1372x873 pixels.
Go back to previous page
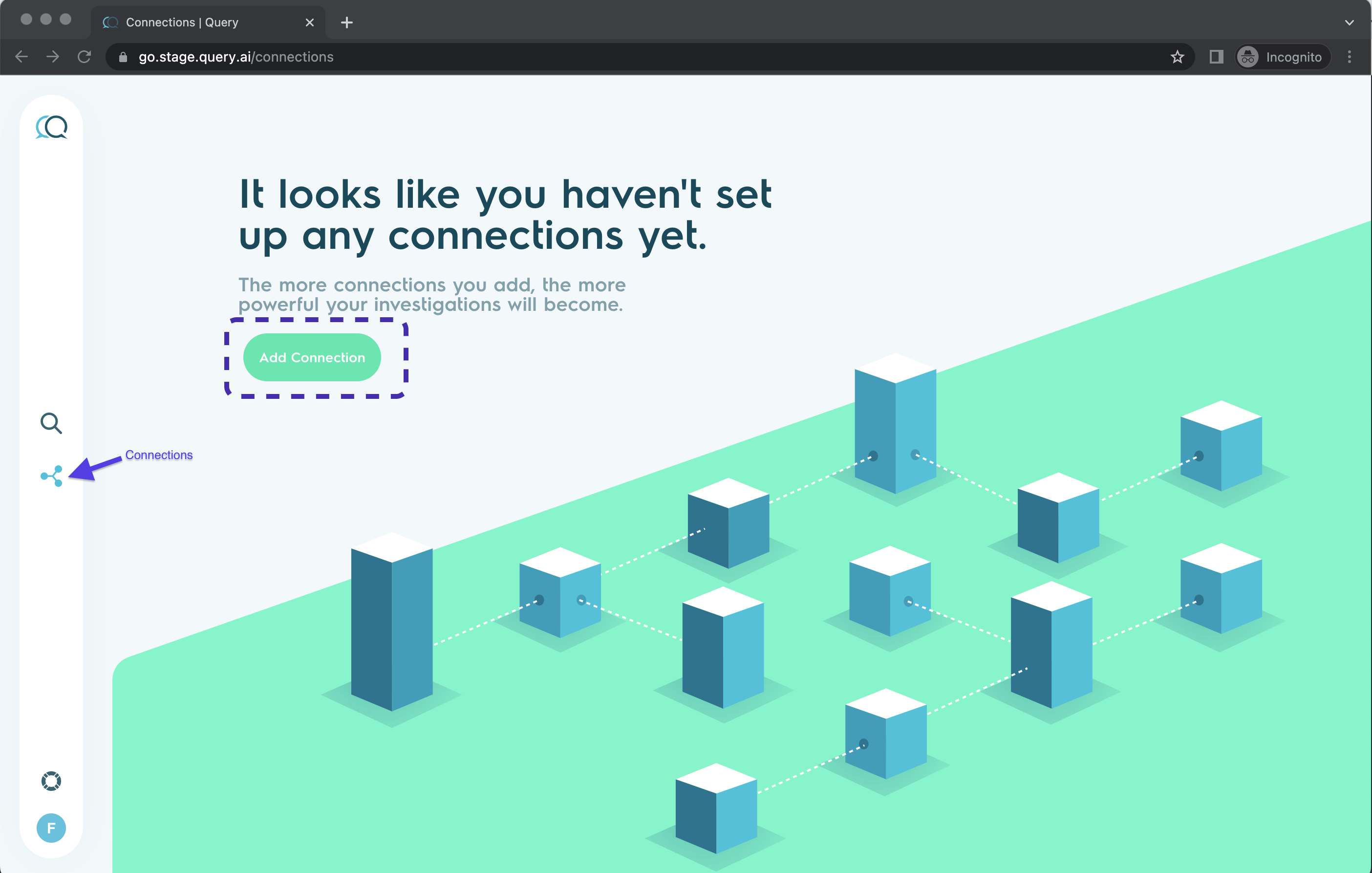click(21, 57)
